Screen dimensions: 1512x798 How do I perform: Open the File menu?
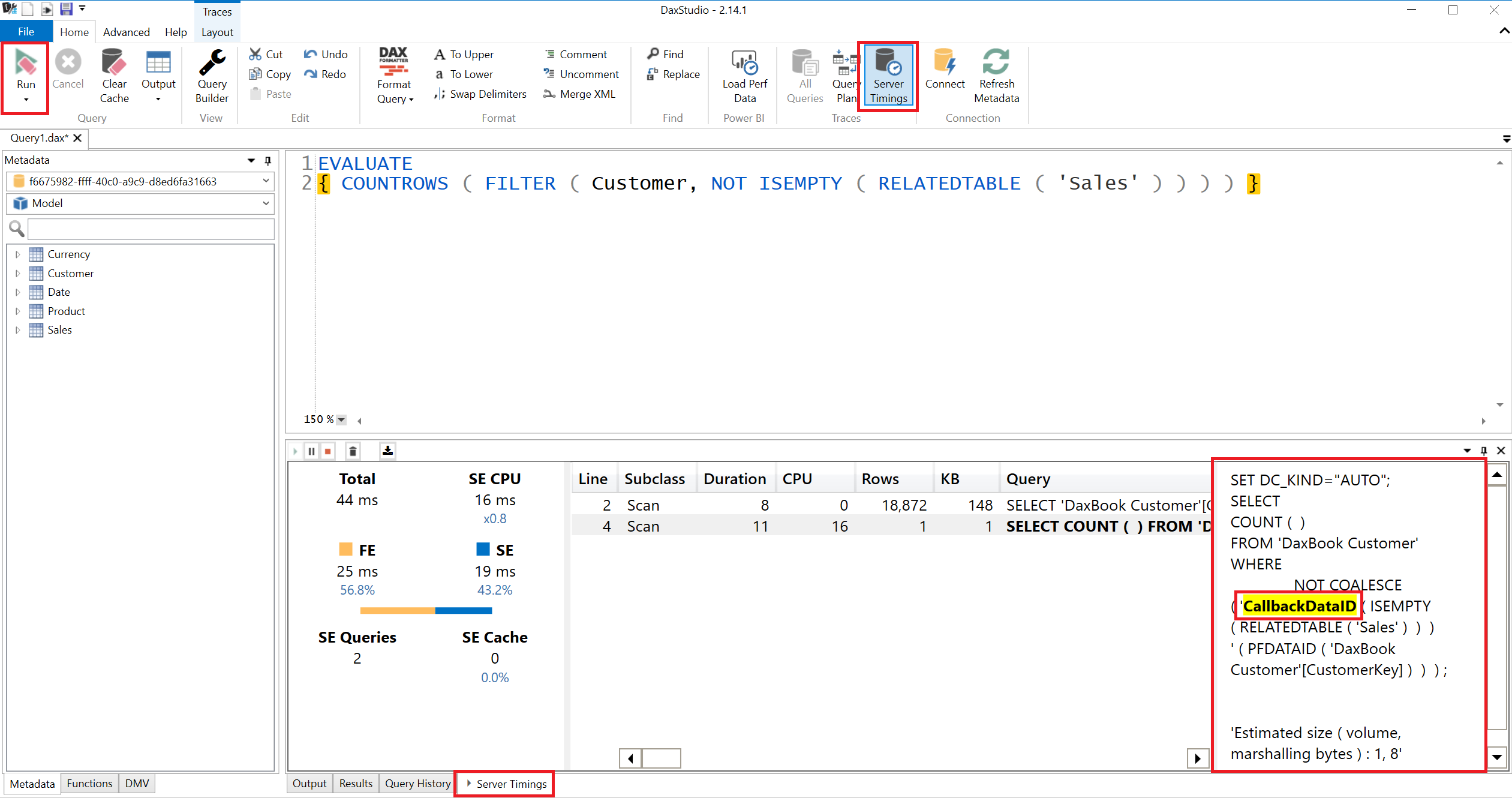click(26, 32)
